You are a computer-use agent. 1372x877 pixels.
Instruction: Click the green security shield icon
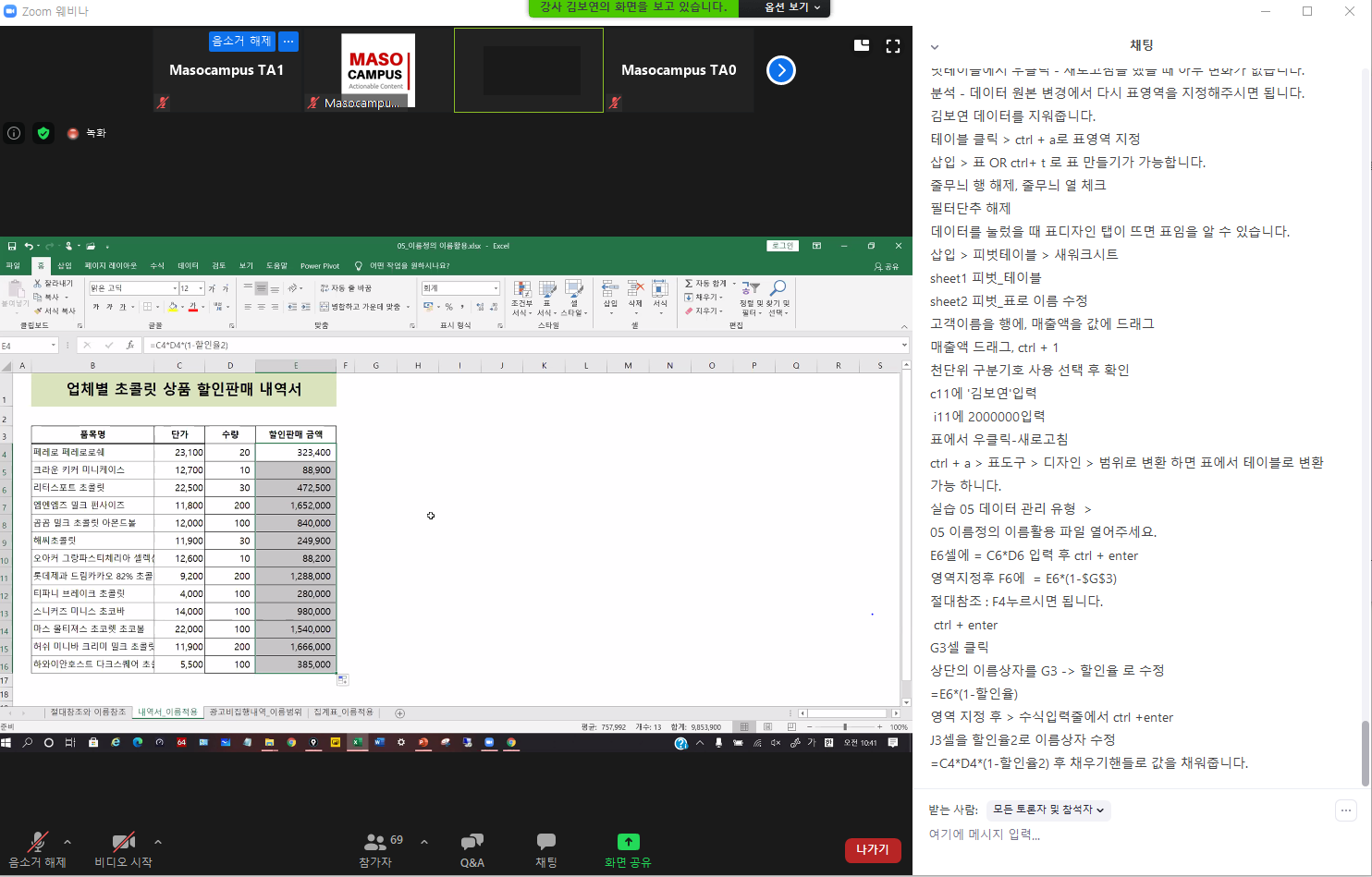tap(43, 133)
